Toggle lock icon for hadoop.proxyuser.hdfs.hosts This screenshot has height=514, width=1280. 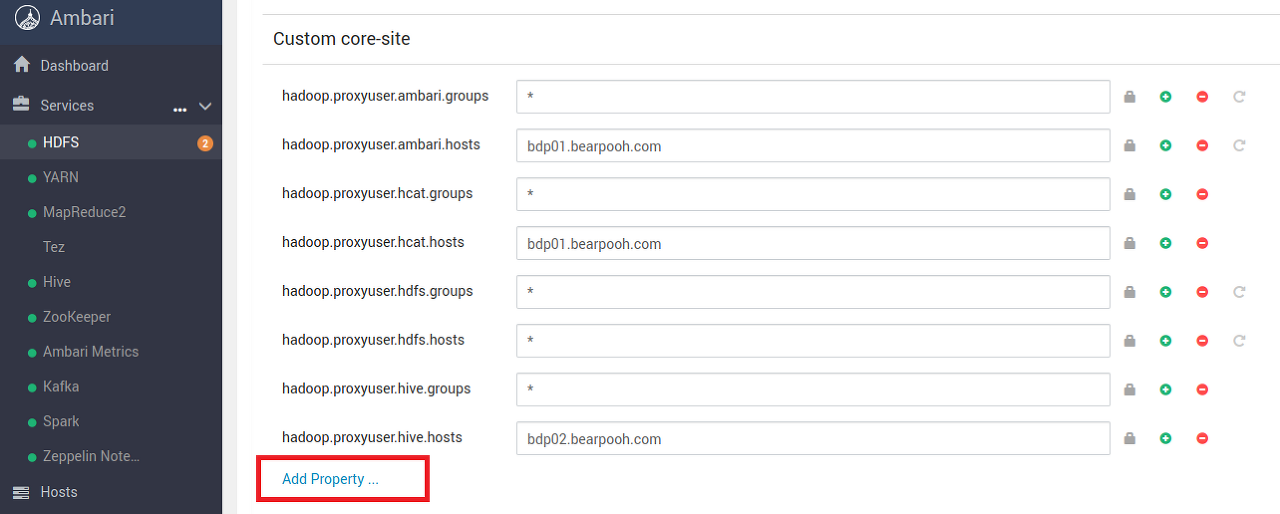[x=1129, y=341]
